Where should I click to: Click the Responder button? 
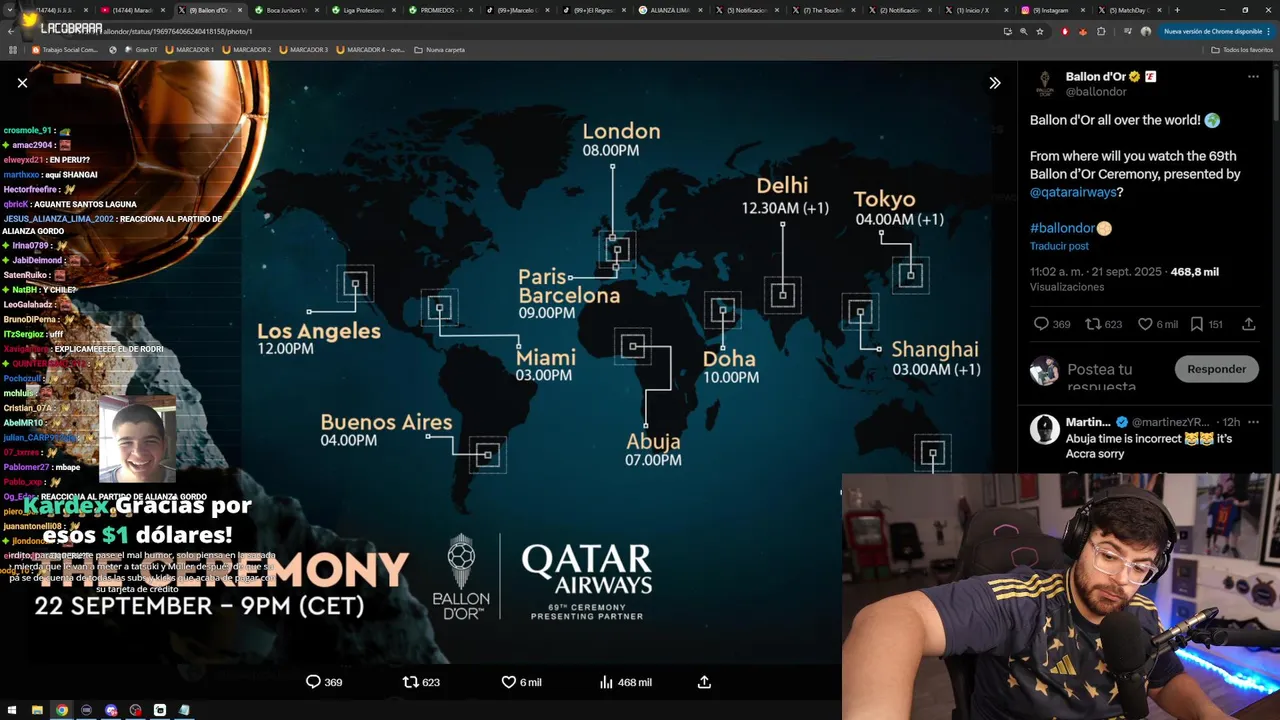click(x=1216, y=369)
